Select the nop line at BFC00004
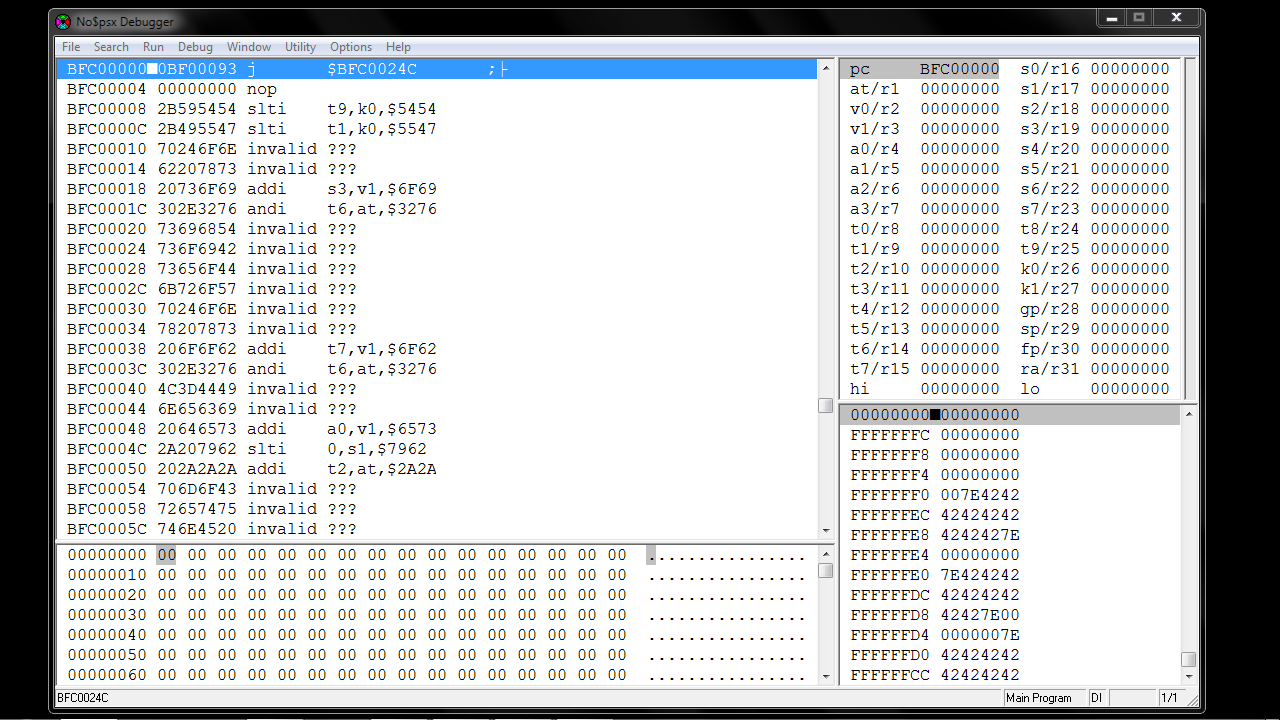The height and width of the screenshot is (720, 1280). pos(436,89)
